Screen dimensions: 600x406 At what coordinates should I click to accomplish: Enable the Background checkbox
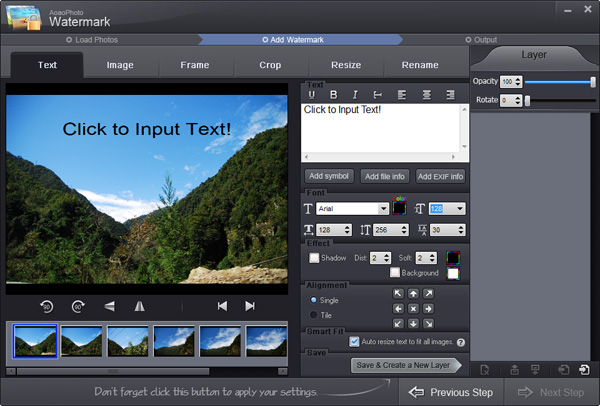point(395,272)
